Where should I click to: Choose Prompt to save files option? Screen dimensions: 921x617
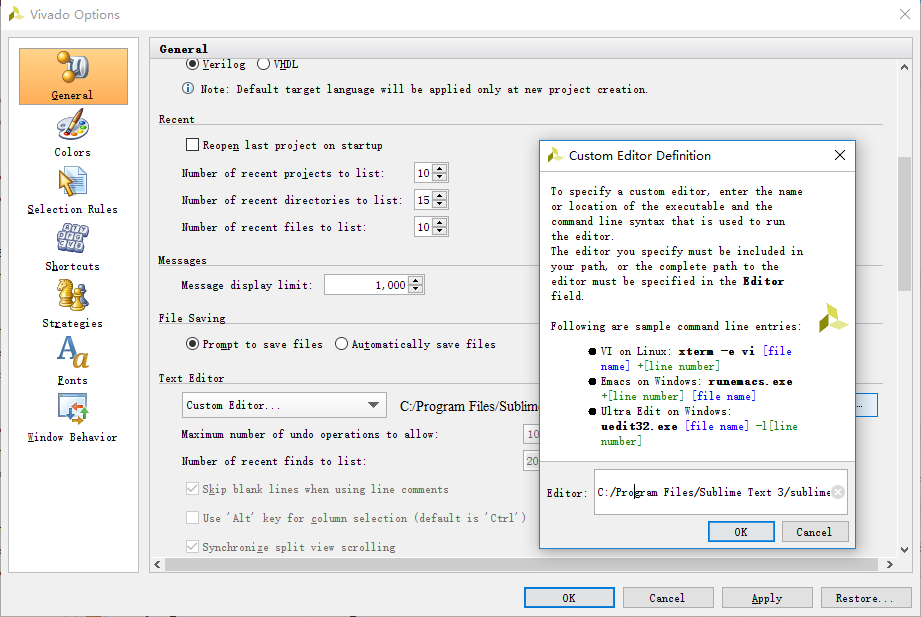click(x=193, y=344)
